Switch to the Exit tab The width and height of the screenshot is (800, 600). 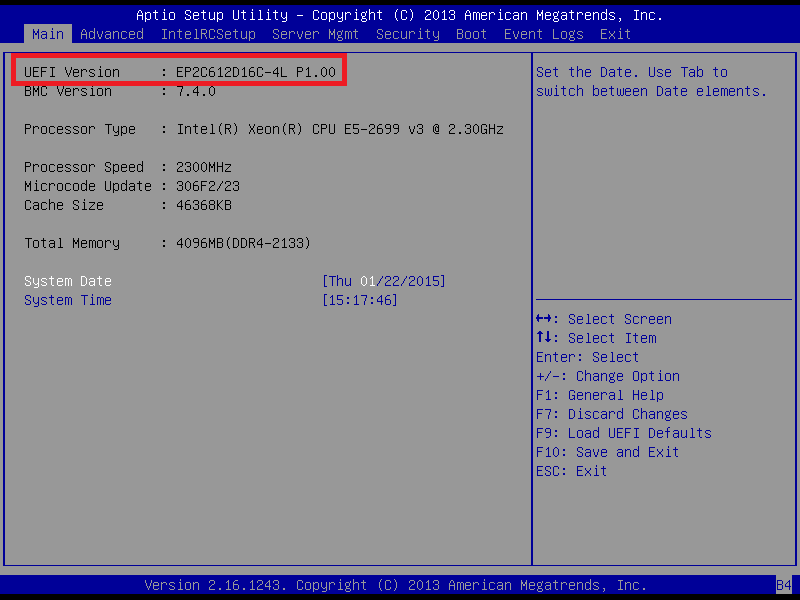(x=615, y=34)
